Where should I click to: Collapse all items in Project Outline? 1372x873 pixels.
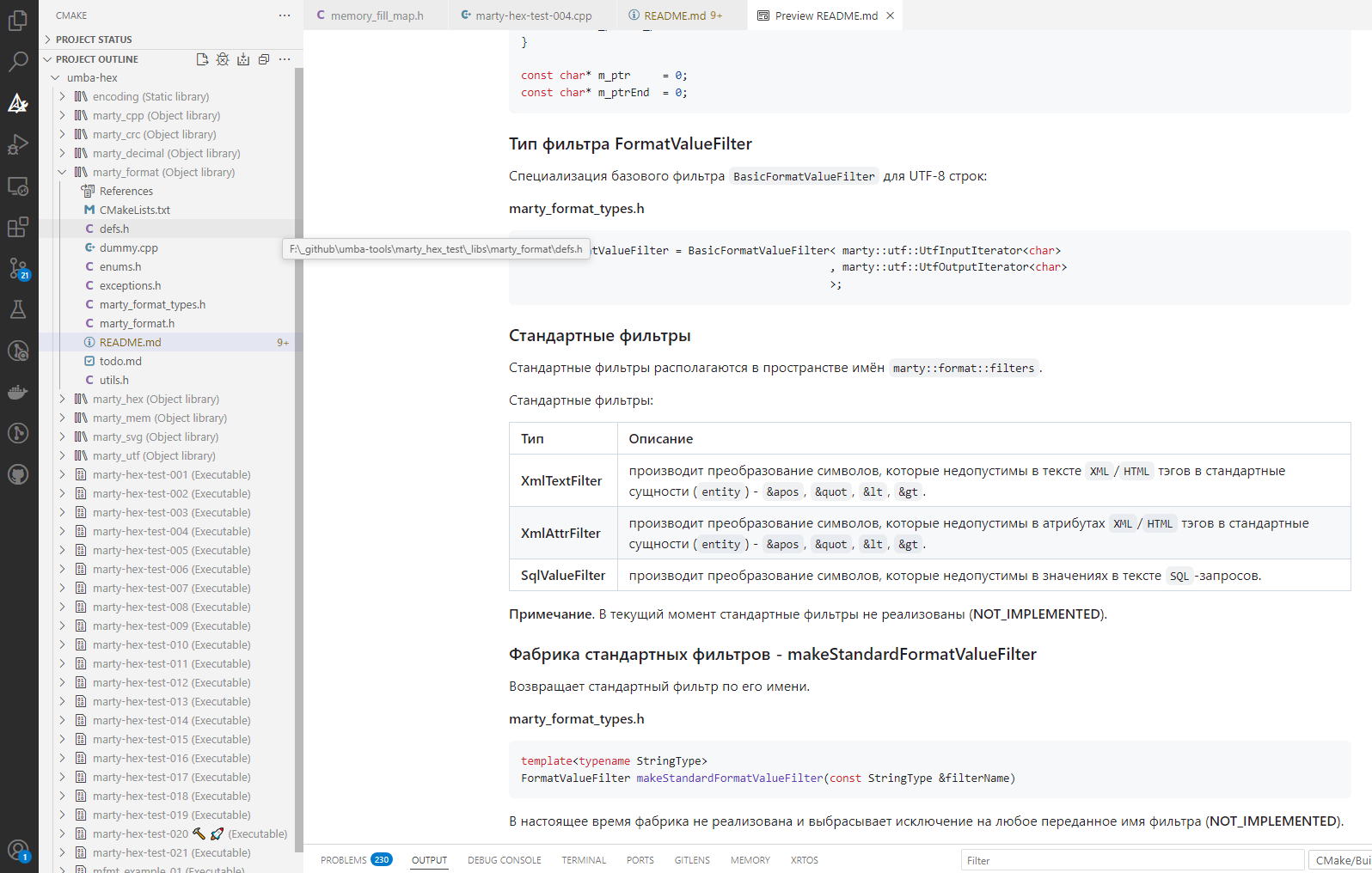tap(264, 59)
